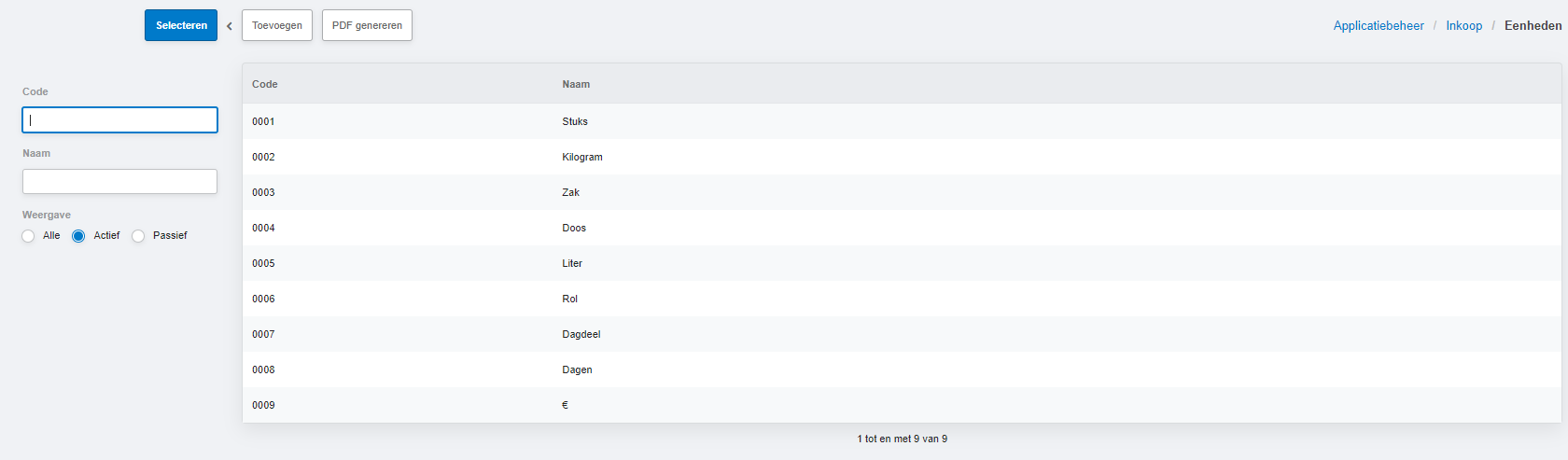Viewport: 1568px width, 460px height.
Task: Collapse the filter panel with the chevron arrow
Action: coord(229,26)
